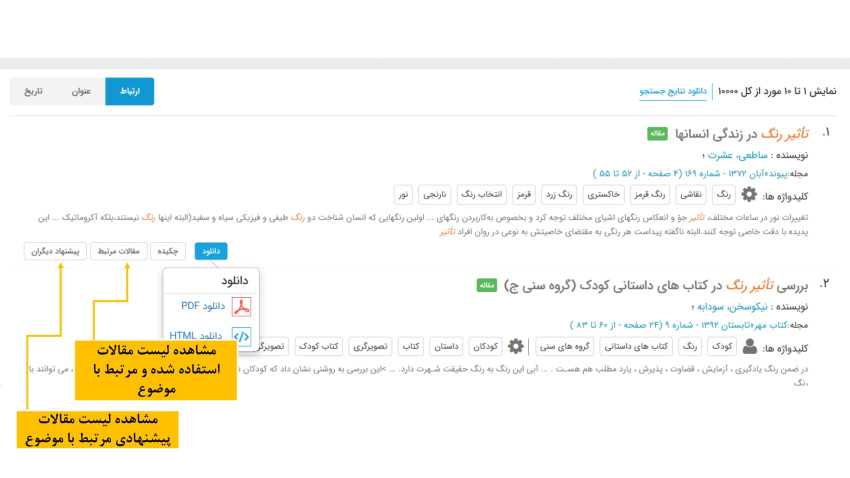Switch to the عنوان sort tab

81,91
